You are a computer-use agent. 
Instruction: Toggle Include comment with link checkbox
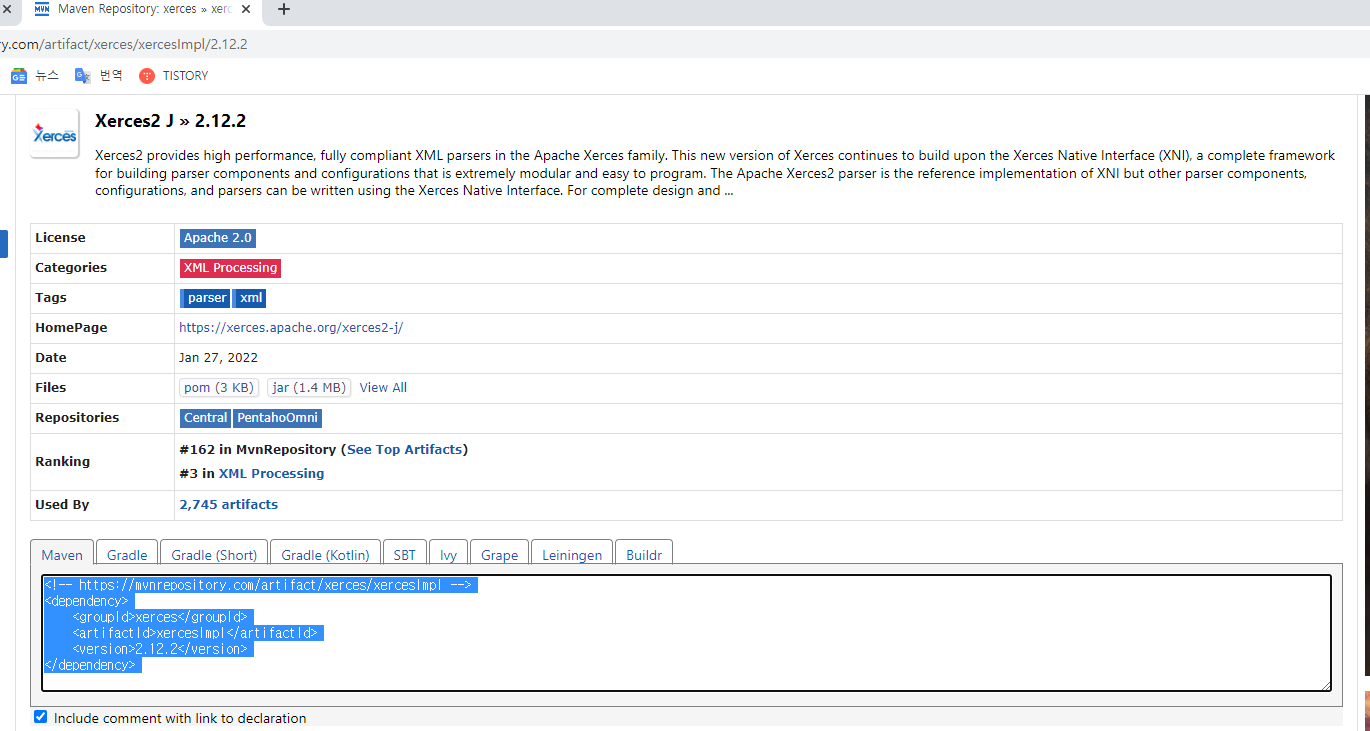point(40,717)
